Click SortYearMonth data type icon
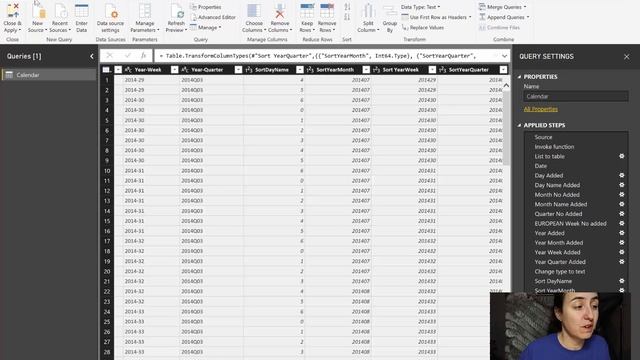 pyautogui.click(x=310, y=70)
